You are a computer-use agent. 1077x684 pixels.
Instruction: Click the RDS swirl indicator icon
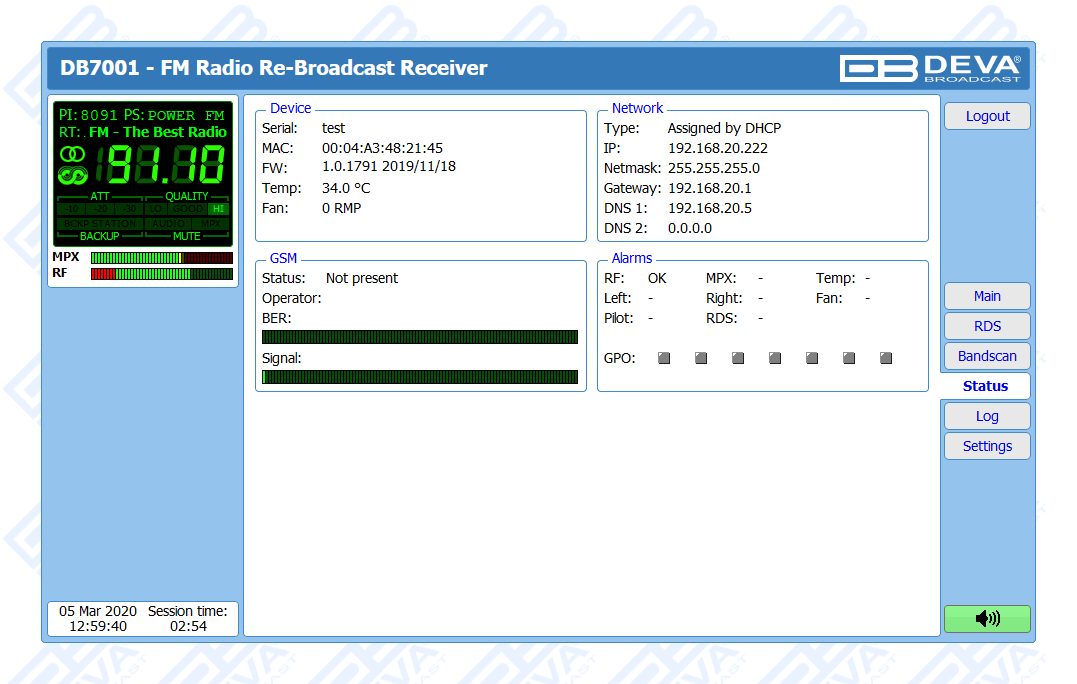click(x=72, y=176)
